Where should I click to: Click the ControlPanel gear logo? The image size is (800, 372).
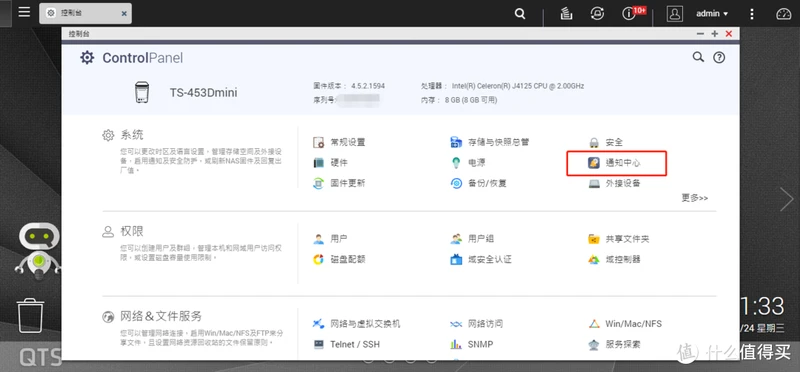pyautogui.click(x=87, y=58)
